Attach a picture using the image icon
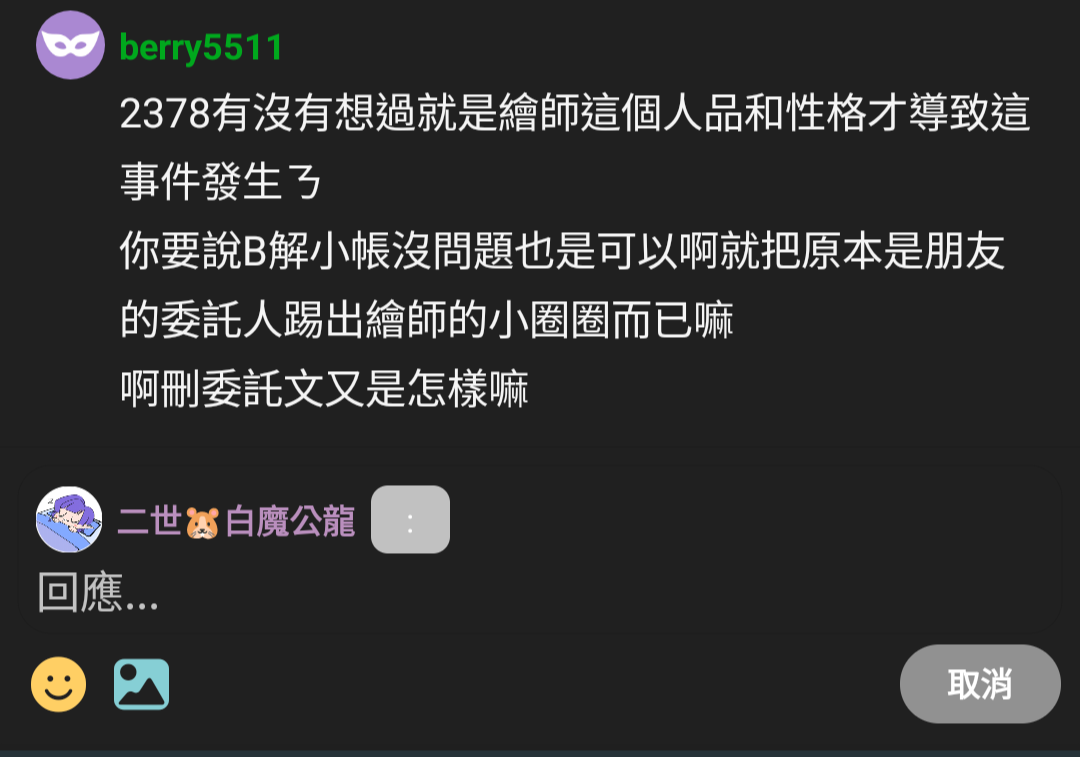This screenshot has height=757, width=1080. 141,684
